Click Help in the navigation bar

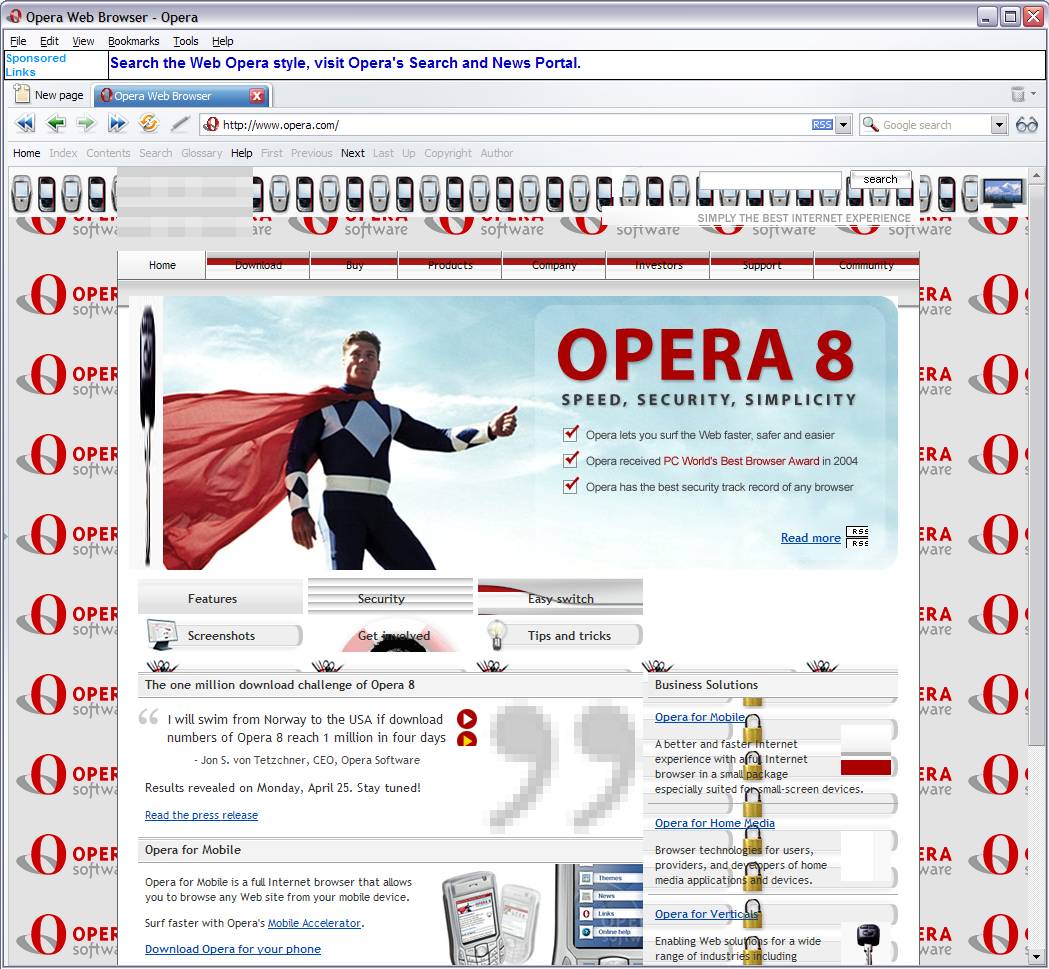click(242, 153)
